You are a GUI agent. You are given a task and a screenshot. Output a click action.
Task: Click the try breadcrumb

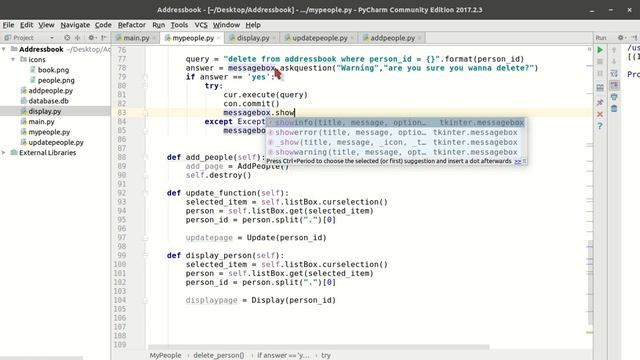[326, 355]
